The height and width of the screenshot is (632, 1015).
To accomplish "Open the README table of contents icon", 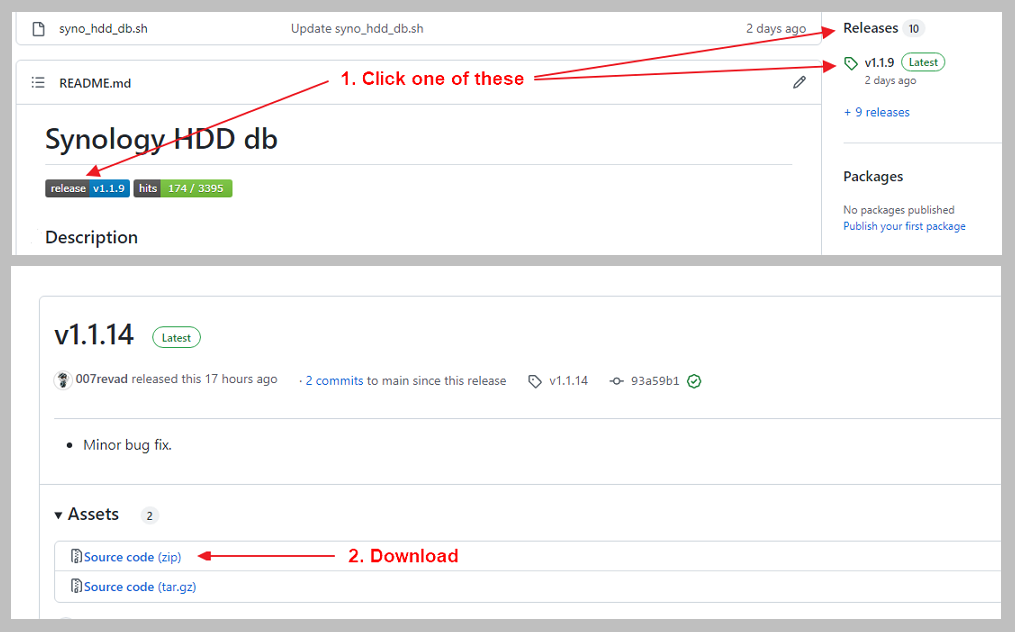I will pos(38,83).
